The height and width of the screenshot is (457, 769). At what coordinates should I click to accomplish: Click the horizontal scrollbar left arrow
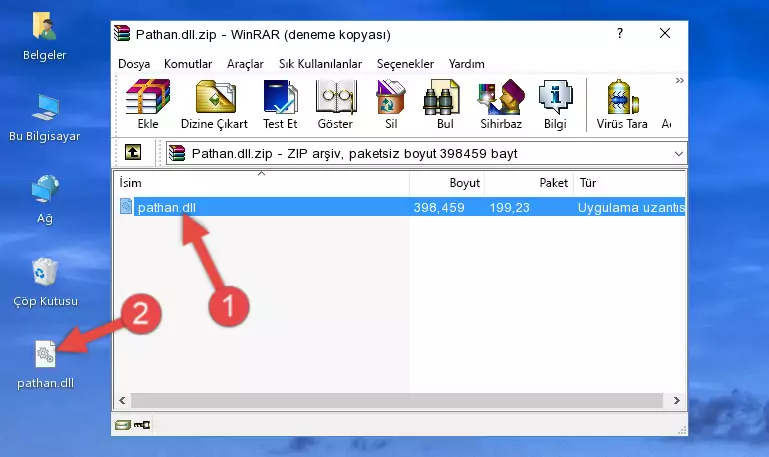(x=122, y=400)
